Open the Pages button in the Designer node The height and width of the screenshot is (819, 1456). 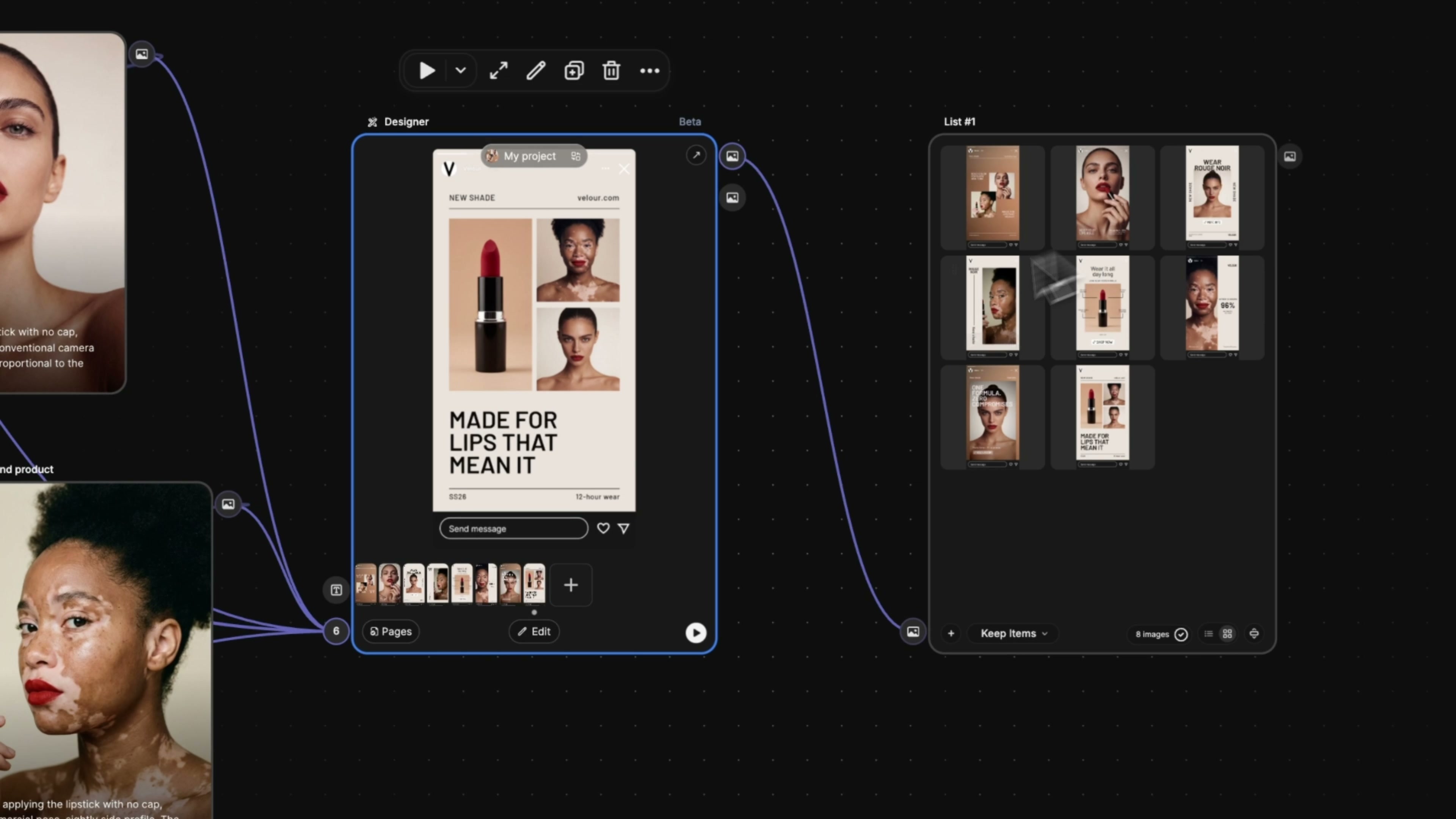(391, 631)
